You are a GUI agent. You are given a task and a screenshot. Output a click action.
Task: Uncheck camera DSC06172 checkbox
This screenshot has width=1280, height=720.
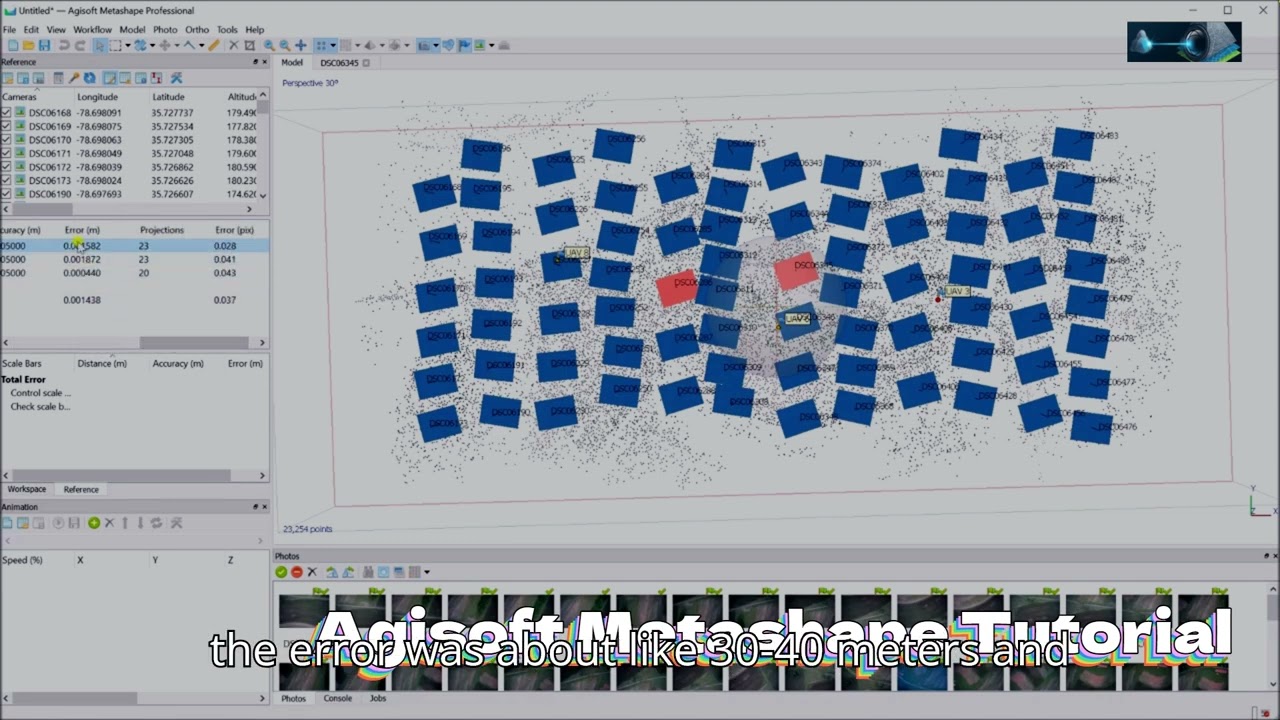pyautogui.click(x=6, y=167)
